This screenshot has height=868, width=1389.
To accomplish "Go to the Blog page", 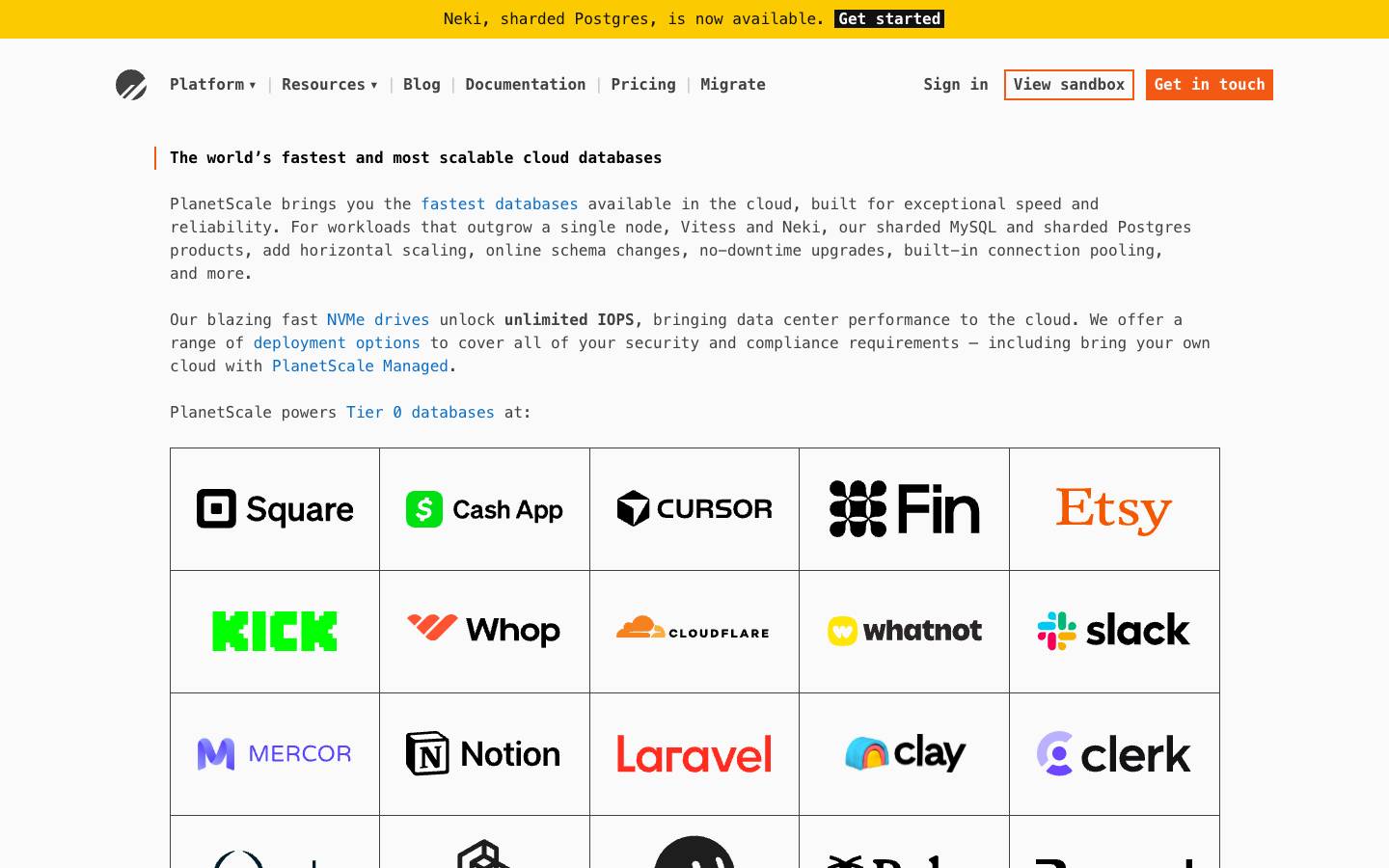I will tap(422, 85).
